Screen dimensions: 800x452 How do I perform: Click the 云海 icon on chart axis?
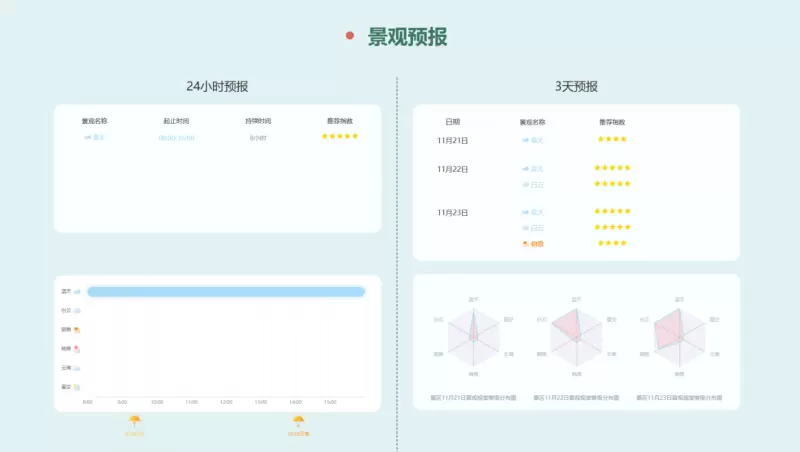77,367
